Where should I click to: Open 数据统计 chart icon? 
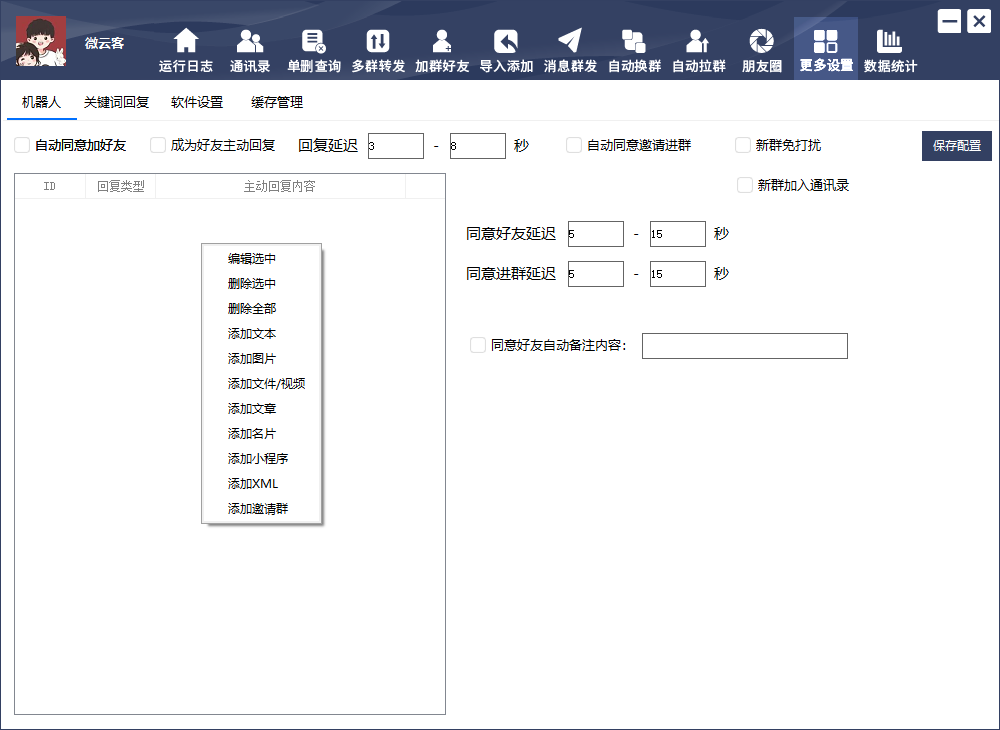890,42
